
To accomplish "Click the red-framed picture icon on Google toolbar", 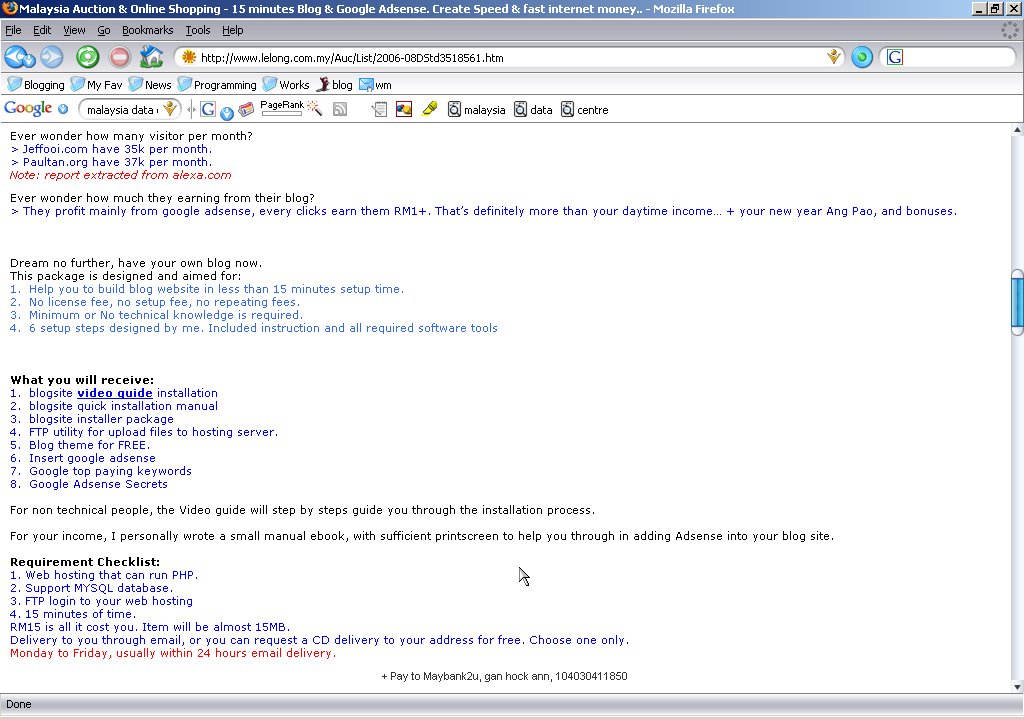I will click(404, 110).
